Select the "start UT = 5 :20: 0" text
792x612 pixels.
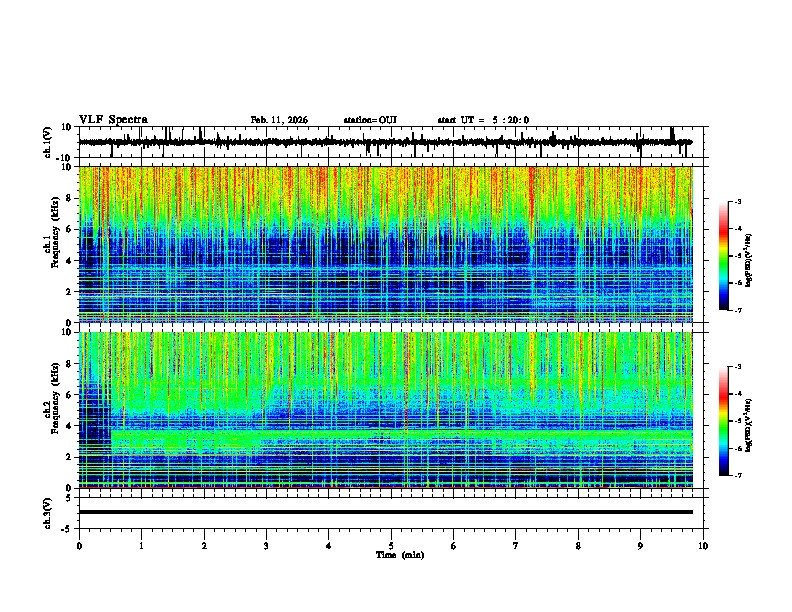[x=483, y=120]
